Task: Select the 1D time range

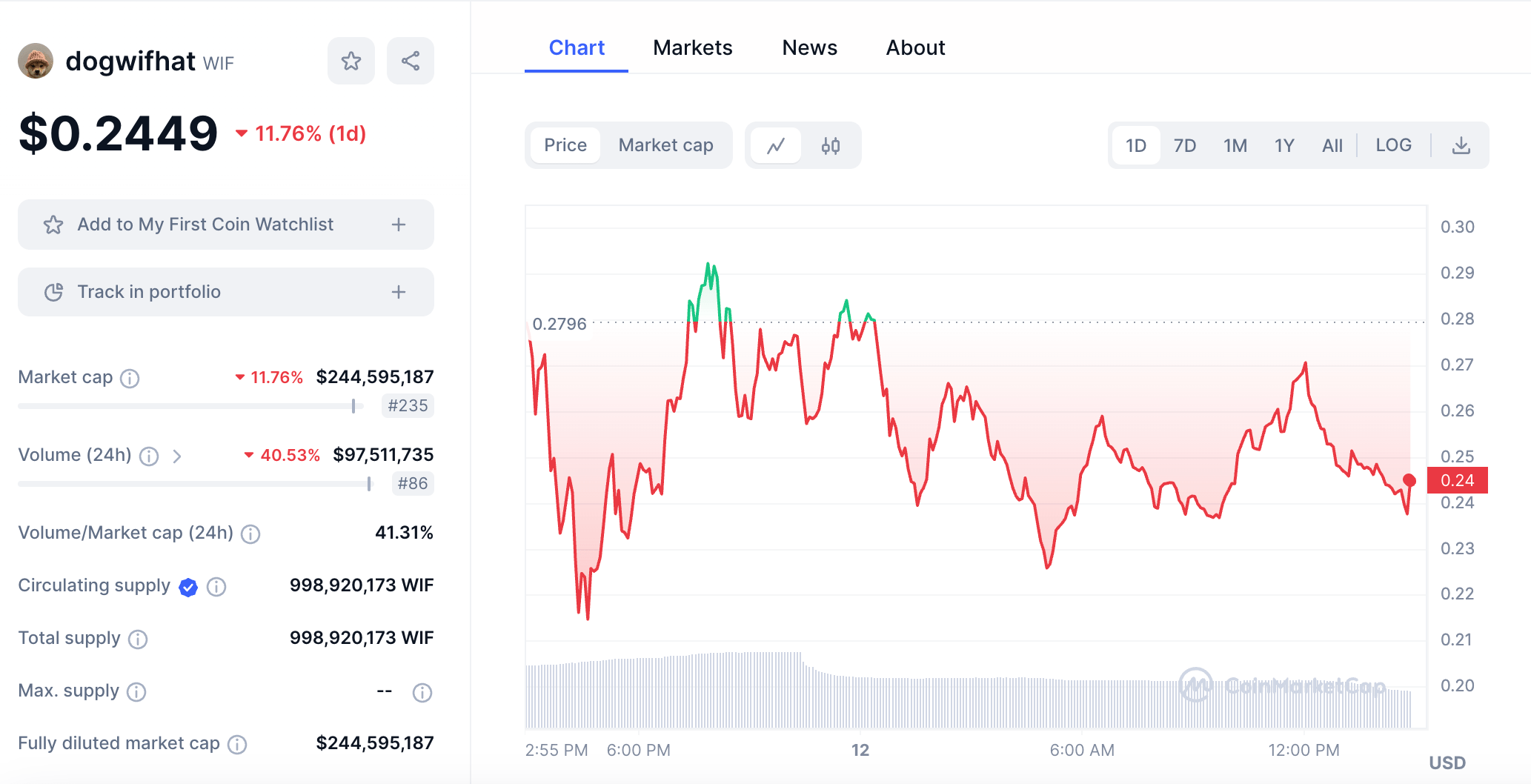Action: click(1136, 145)
